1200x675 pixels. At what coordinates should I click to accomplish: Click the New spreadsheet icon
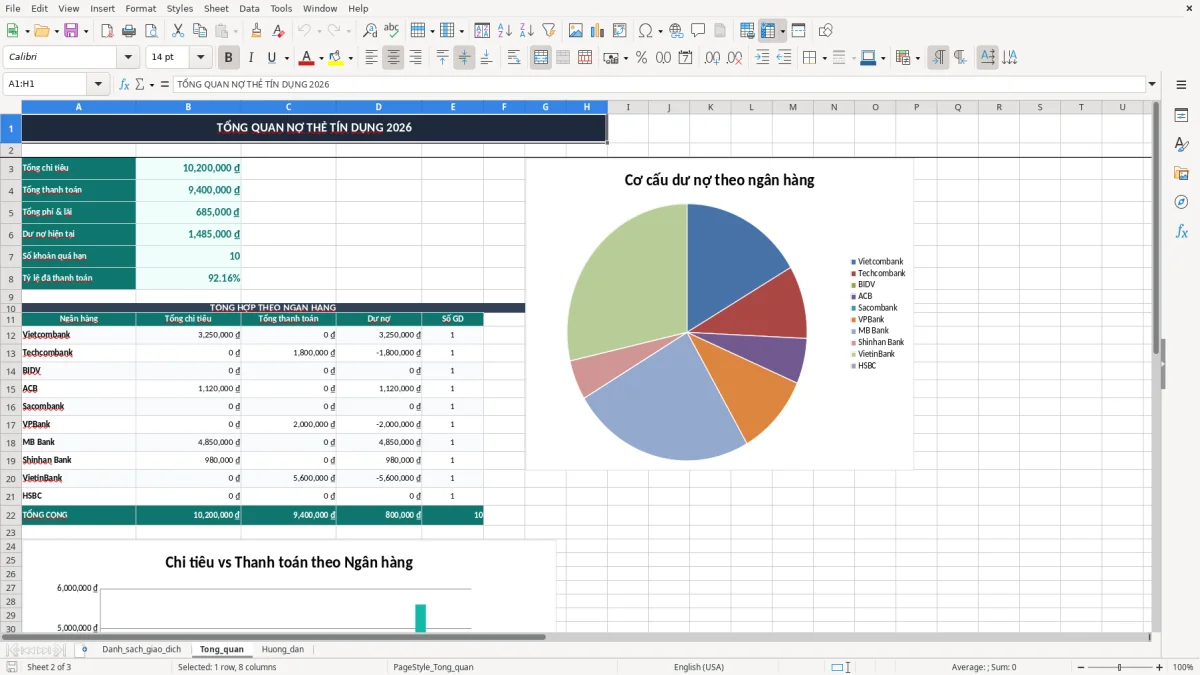pos(13,31)
